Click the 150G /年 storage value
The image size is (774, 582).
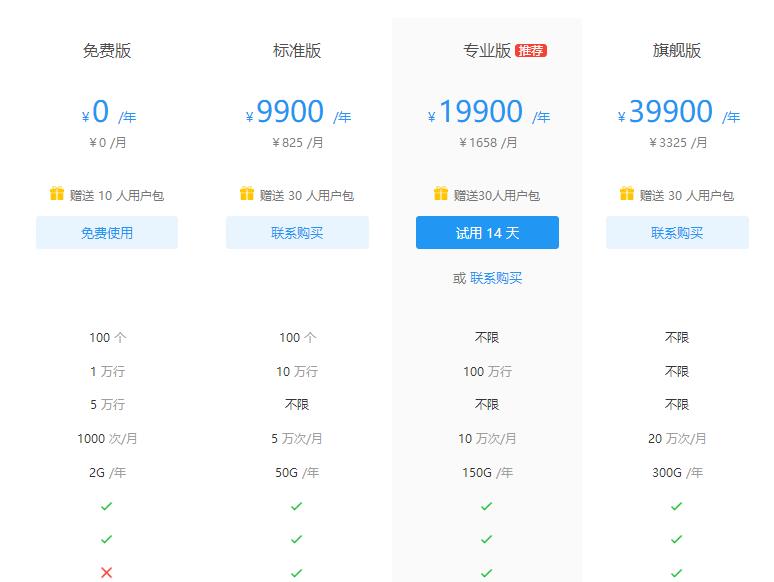pyautogui.click(x=488, y=472)
